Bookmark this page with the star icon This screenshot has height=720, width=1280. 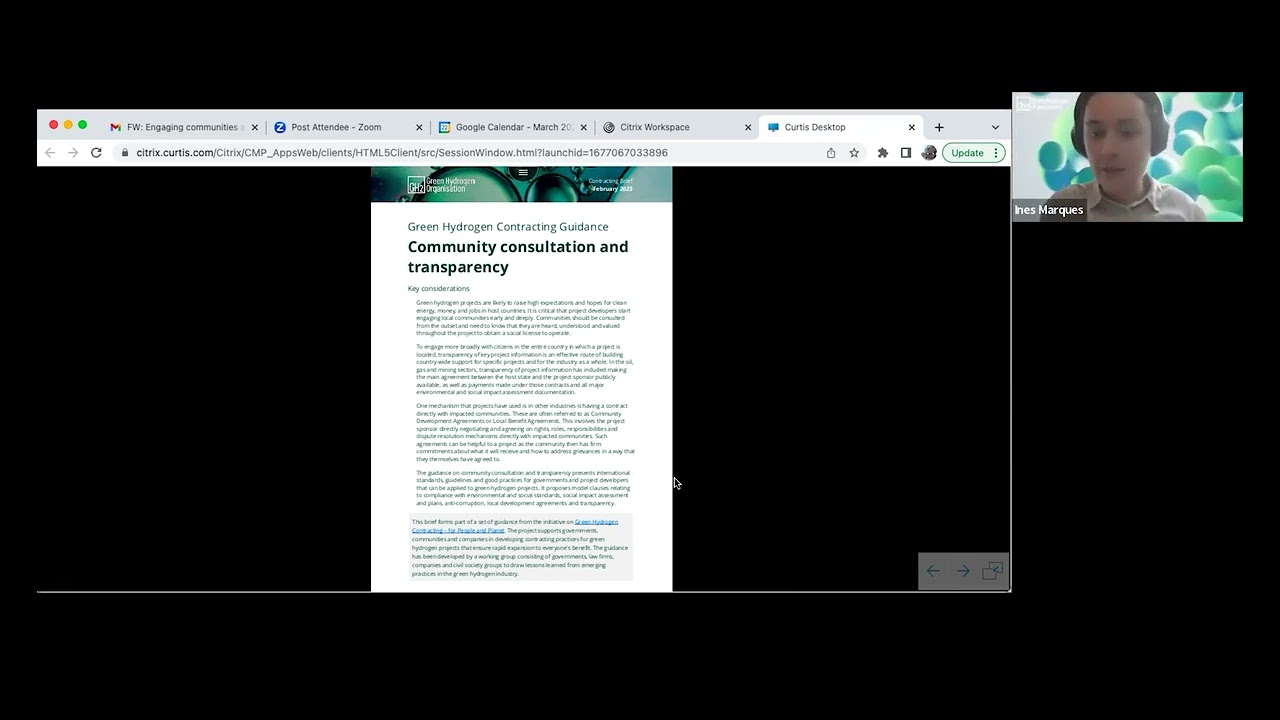point(854,153)
